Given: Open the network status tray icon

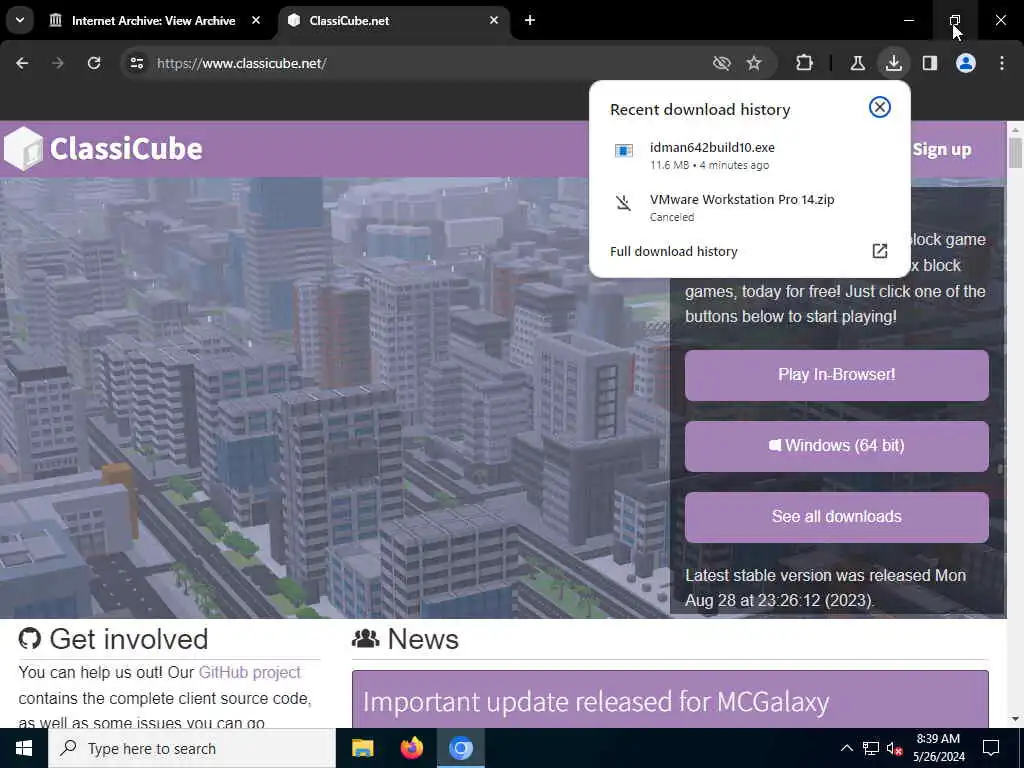Looking at the screenshot, I should pyautogui.click(x=871, y=748).
